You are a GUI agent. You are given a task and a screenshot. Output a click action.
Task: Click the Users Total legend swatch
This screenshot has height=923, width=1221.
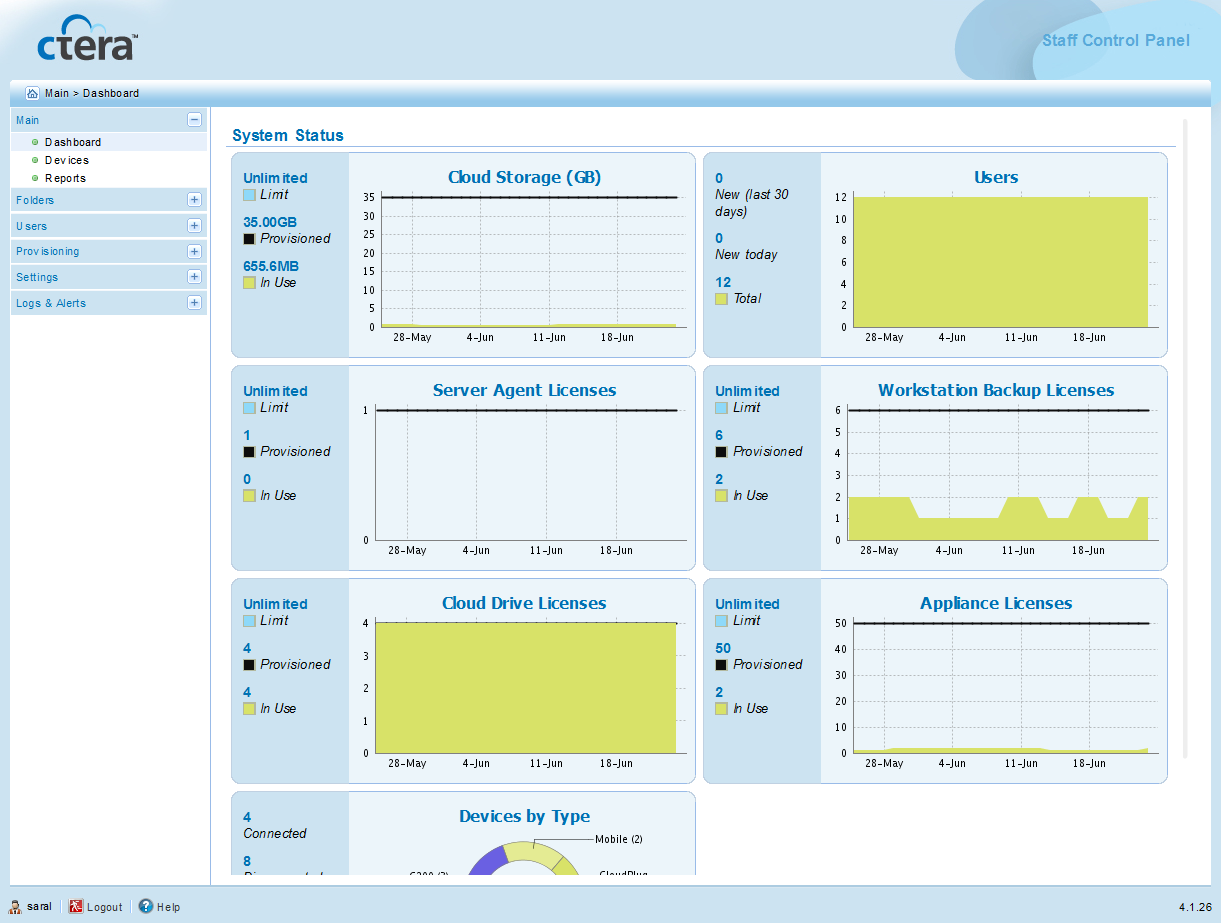tap(721, 299)
